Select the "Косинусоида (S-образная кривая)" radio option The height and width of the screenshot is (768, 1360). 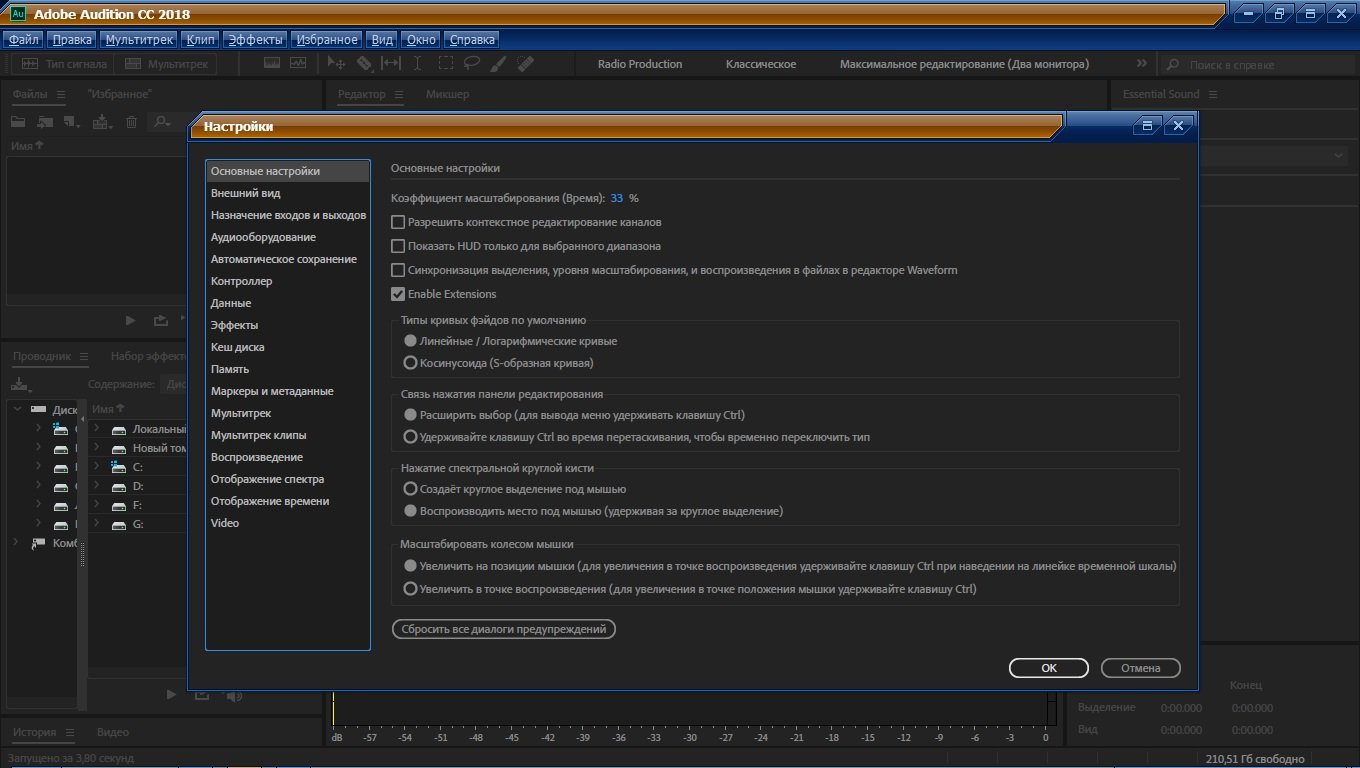coord(410,363)
